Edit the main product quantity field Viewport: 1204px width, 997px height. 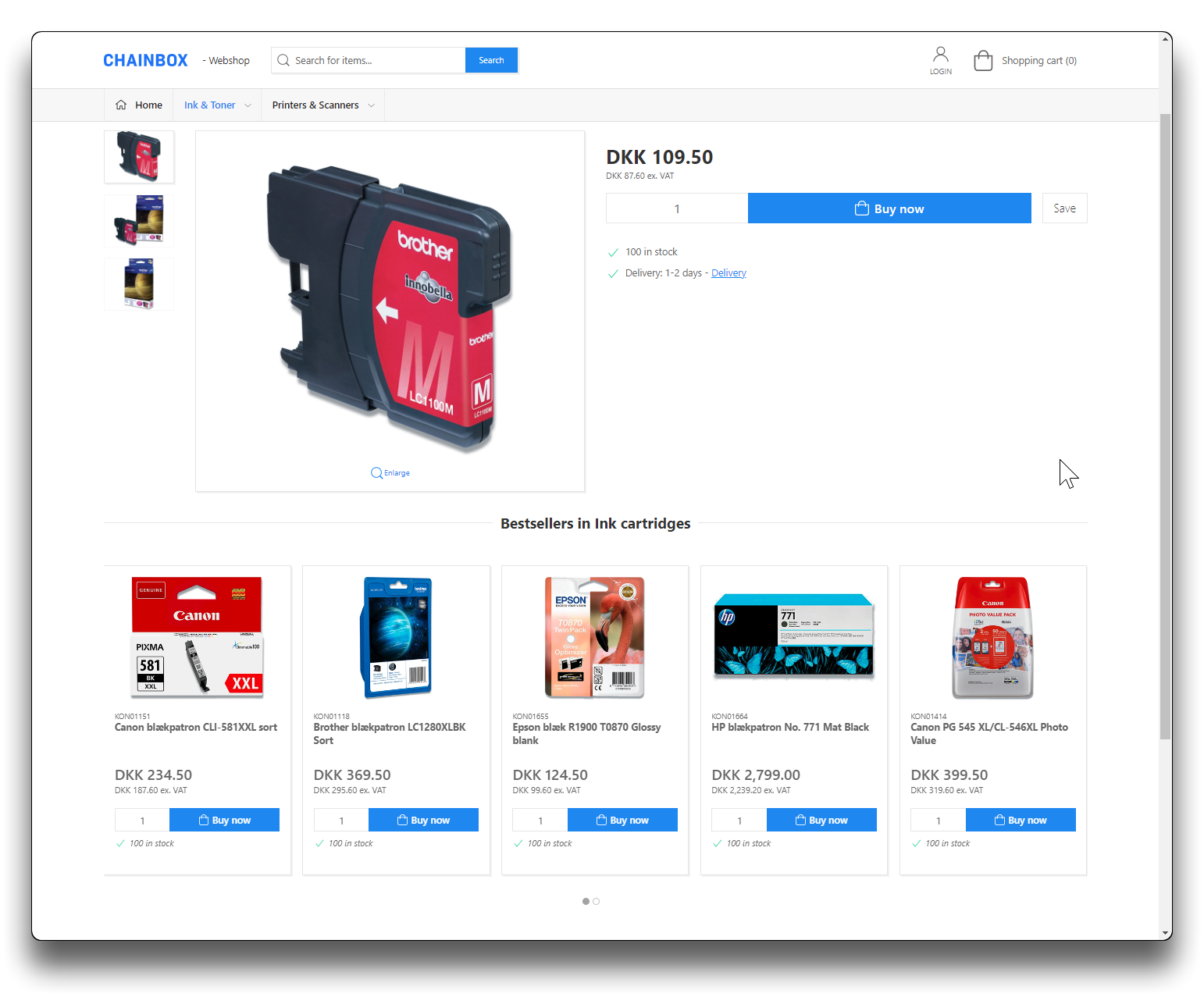677,208
